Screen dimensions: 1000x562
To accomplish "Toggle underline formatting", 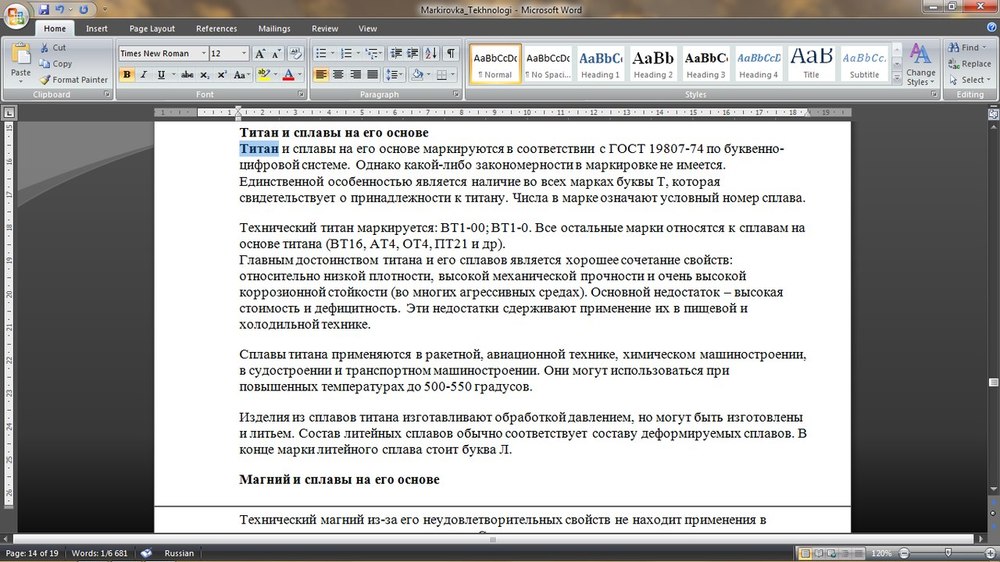I will 161,75.
